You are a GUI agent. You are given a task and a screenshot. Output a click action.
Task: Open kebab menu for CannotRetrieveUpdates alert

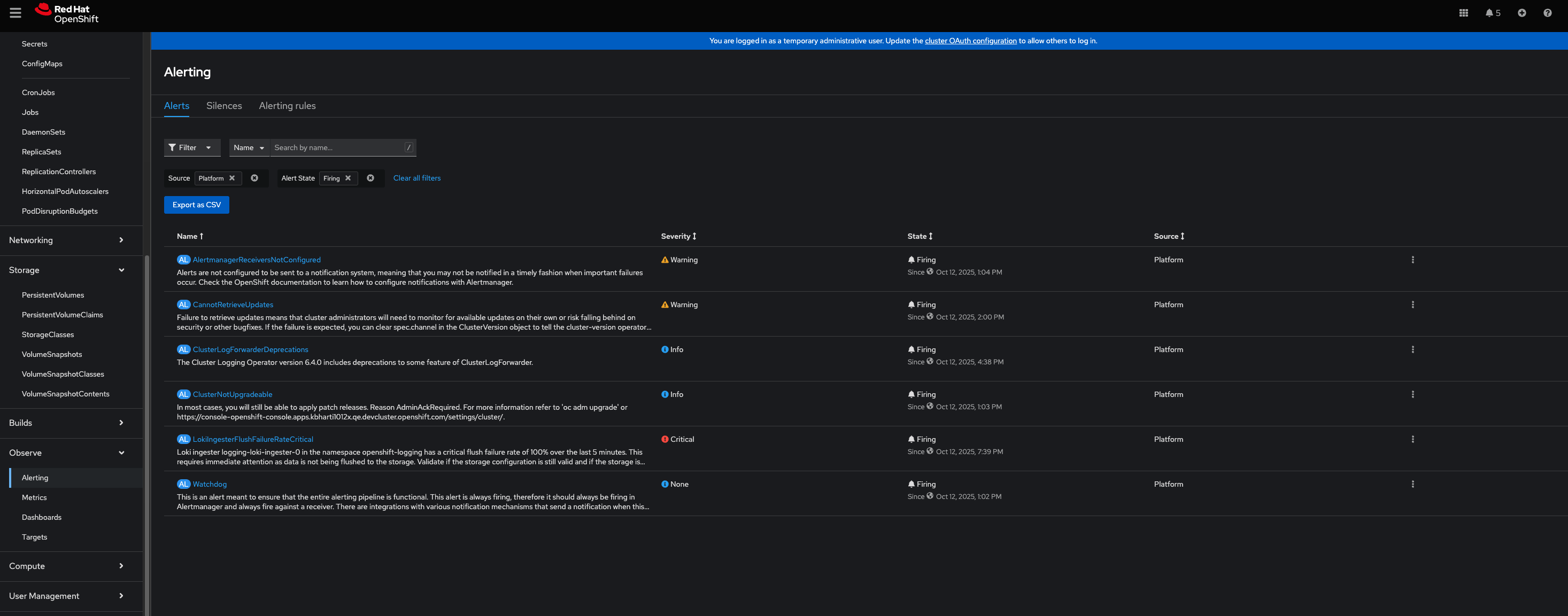[x=1412, y=305]
